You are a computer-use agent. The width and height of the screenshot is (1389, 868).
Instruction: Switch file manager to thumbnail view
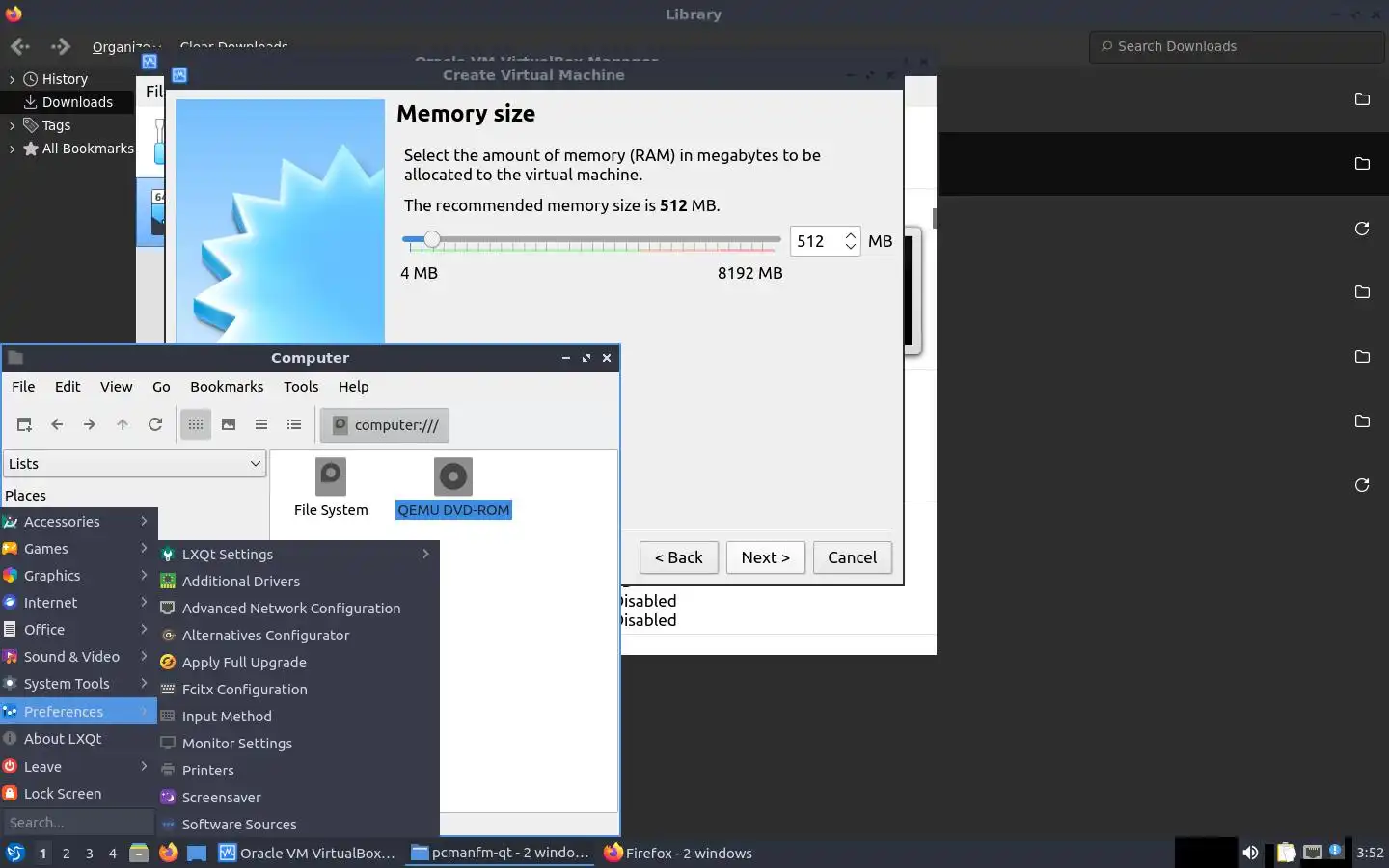point(229,424)
